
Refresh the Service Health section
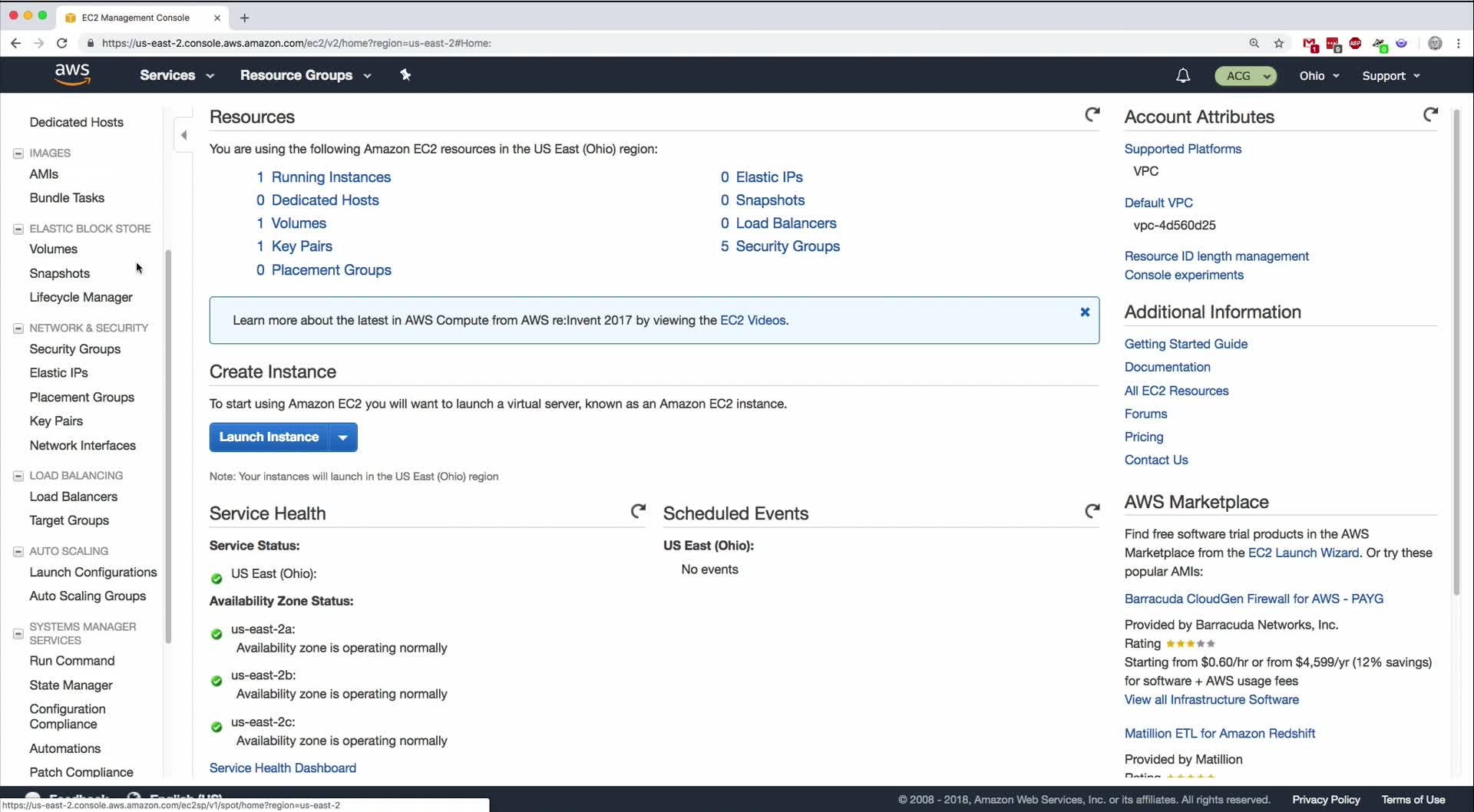coord(638,511)
